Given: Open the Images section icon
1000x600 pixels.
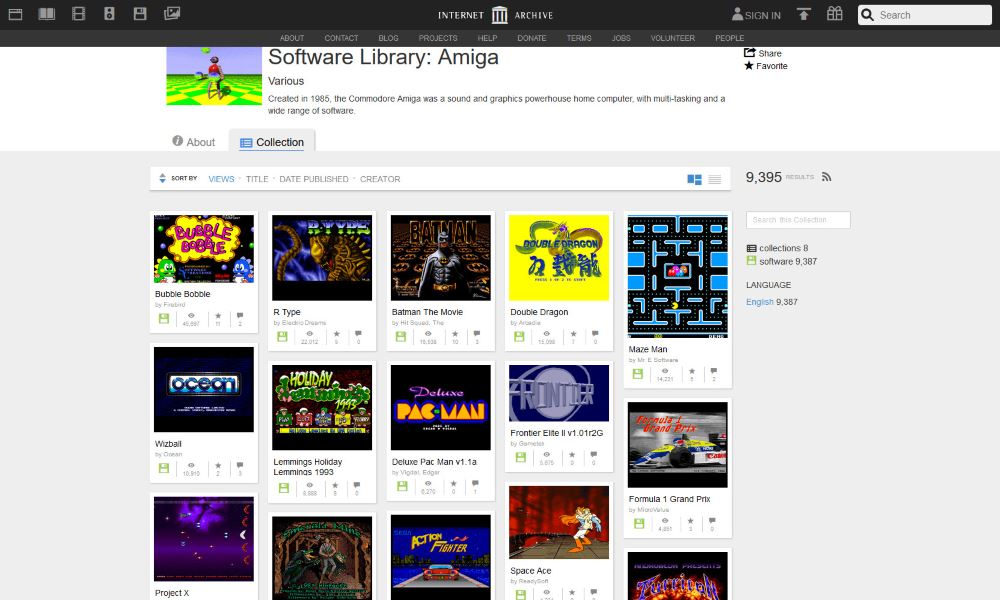Looking at the screenshot, I should [172, 14].
